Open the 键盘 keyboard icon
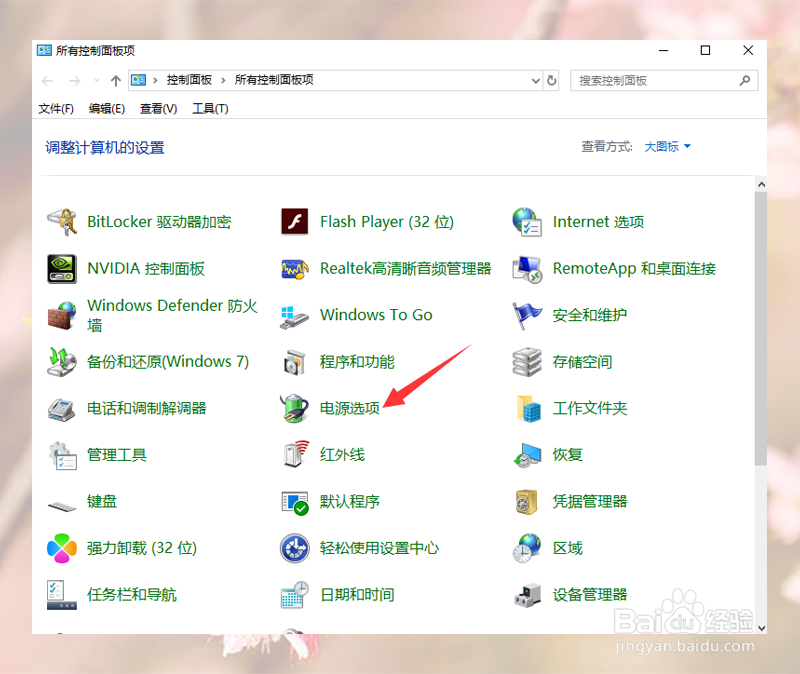Viewport: 800px width, 674px height. coord(62,506)
